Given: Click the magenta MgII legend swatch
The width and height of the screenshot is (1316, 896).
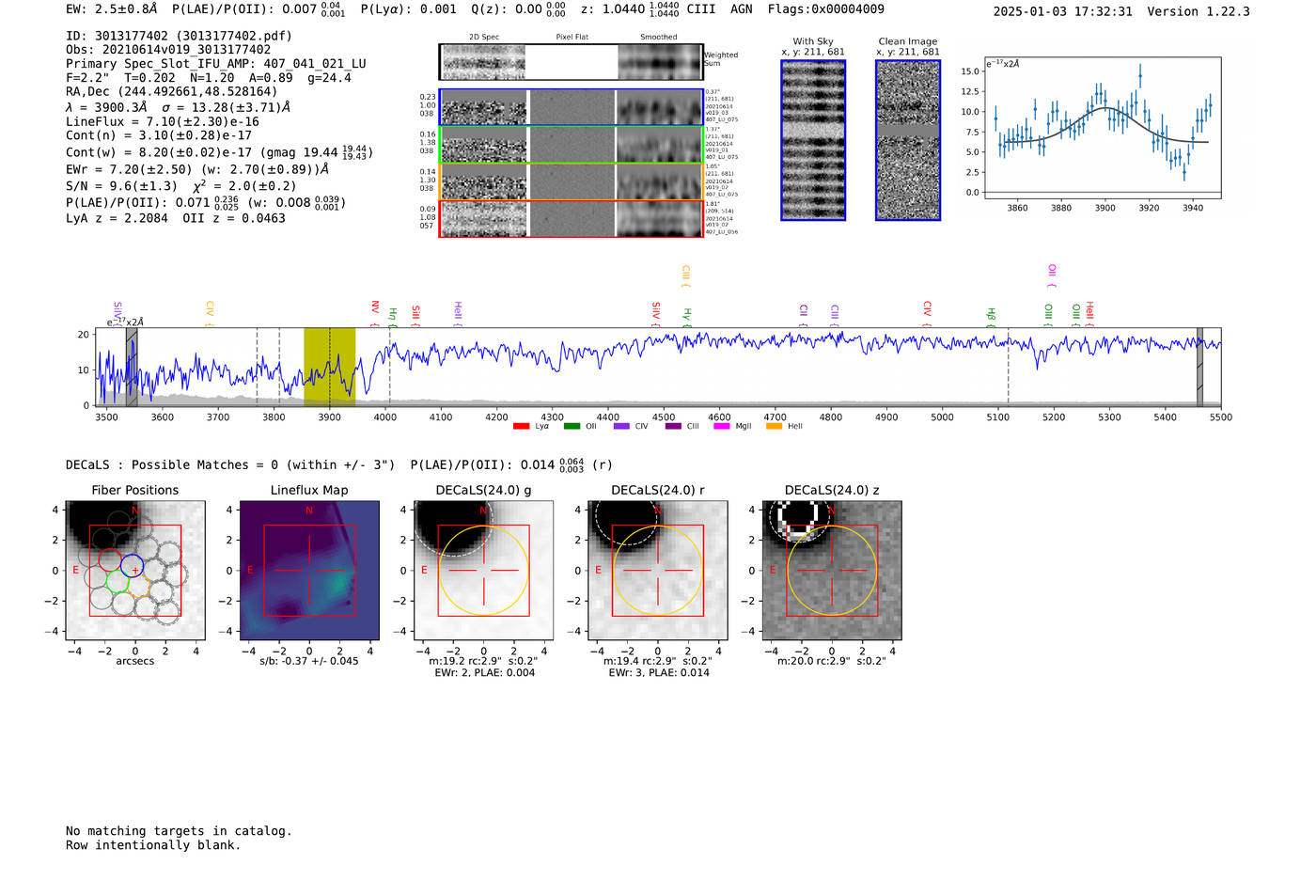Looking at the screenshot, I should (722, 426).
